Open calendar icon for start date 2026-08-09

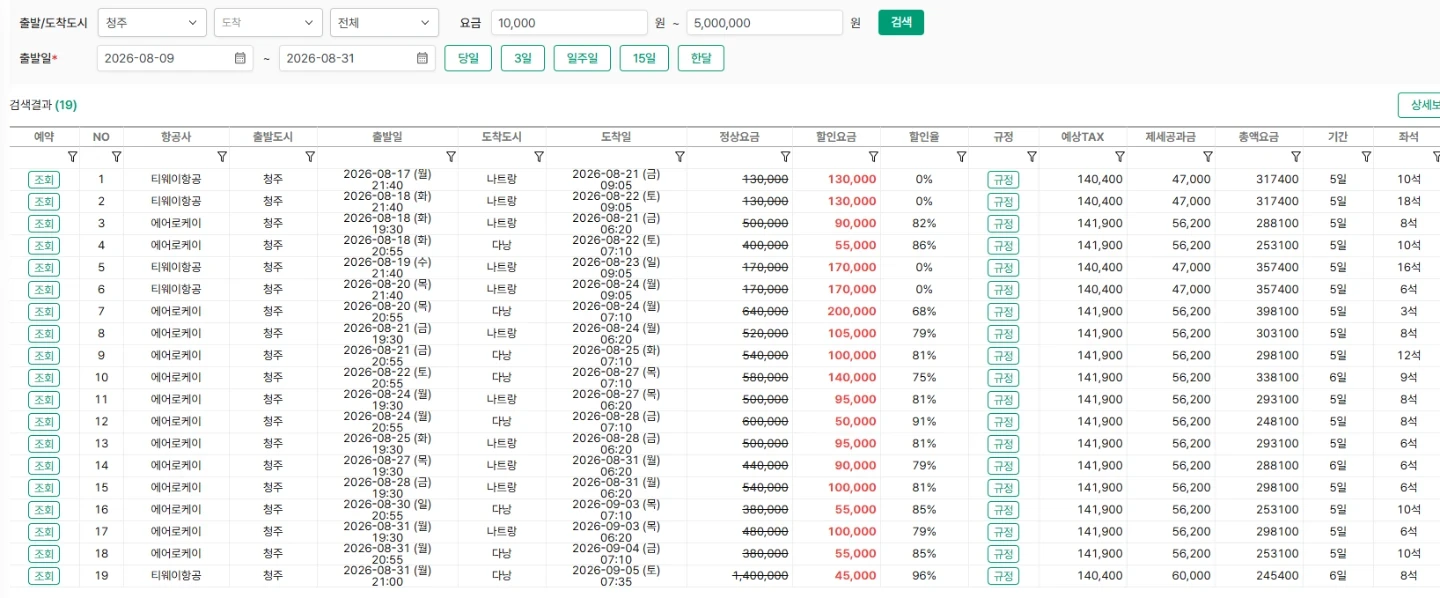(240, 58)
